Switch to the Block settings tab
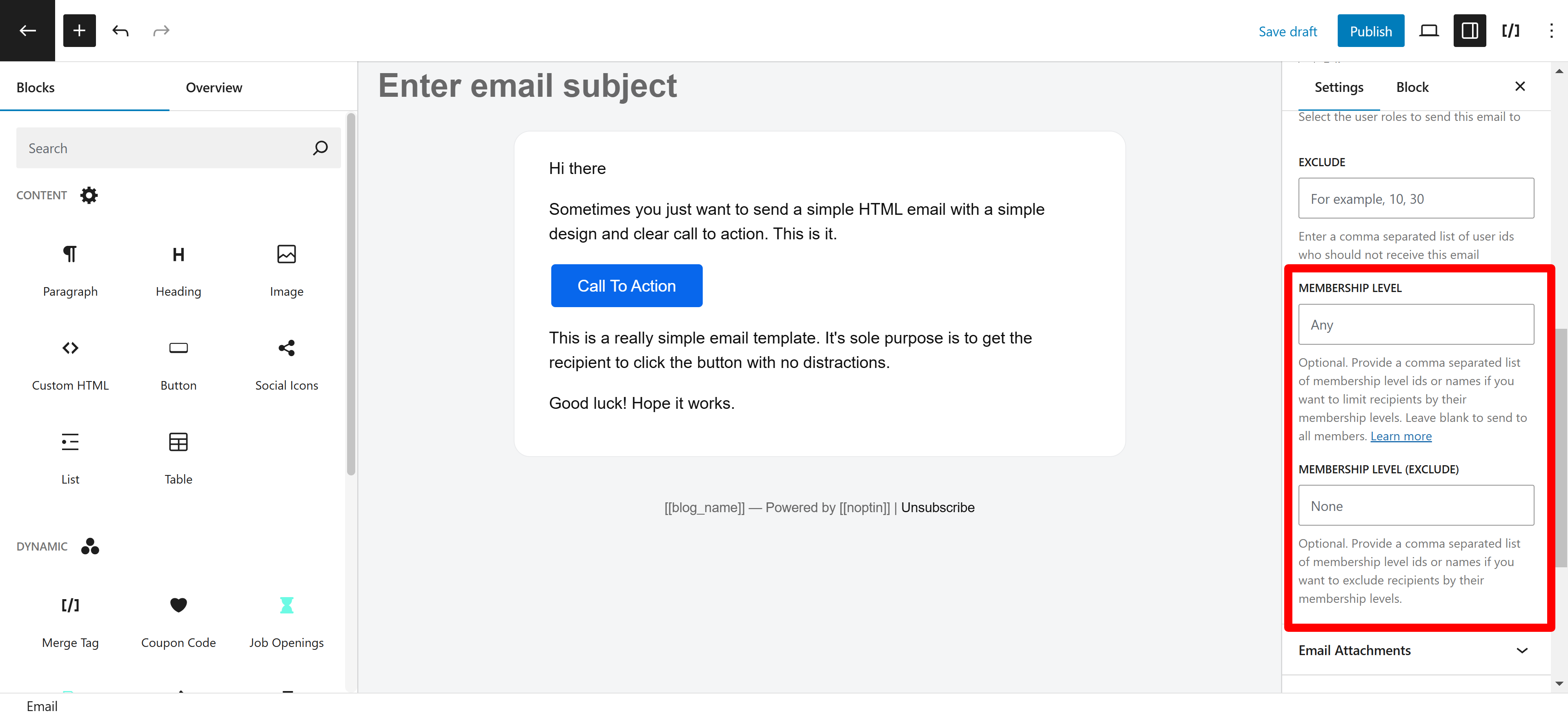This screenshot has height=718, width=1568. pos(1411,86)
